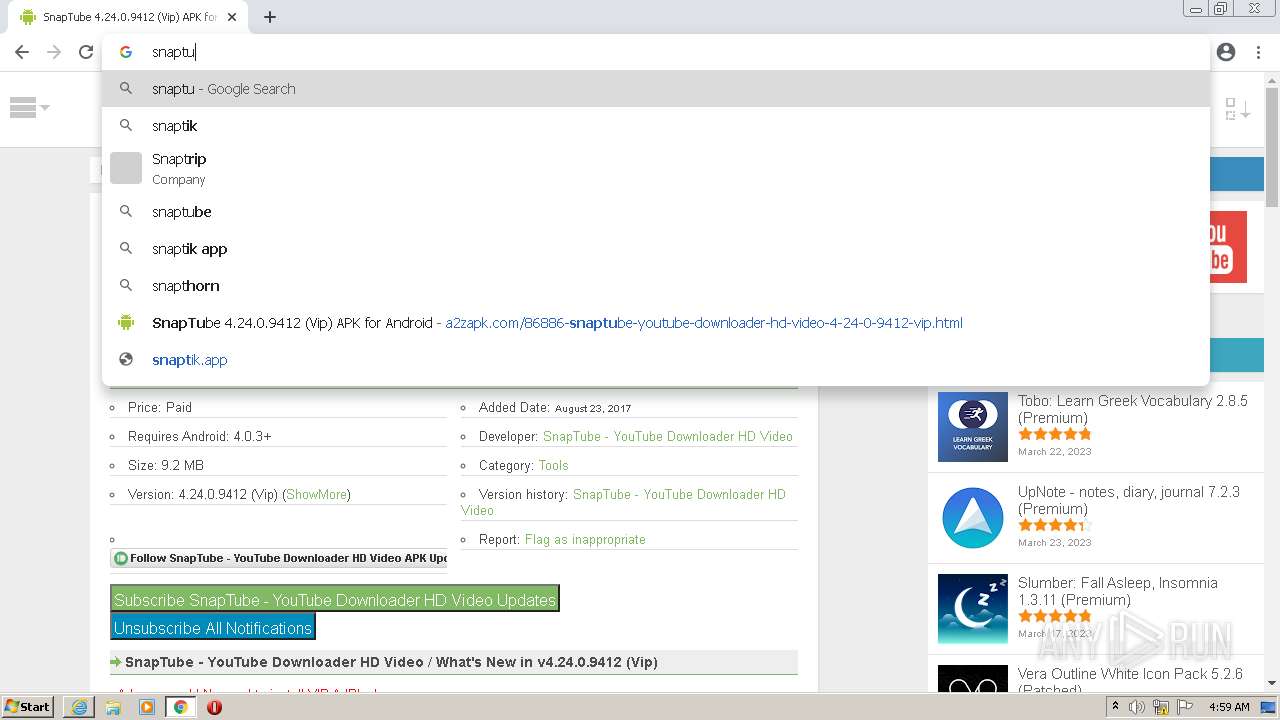Open the Windows Start menu
Viewport: 1280px width, 720px height.
pyautogui.click(x=28, y=706)
